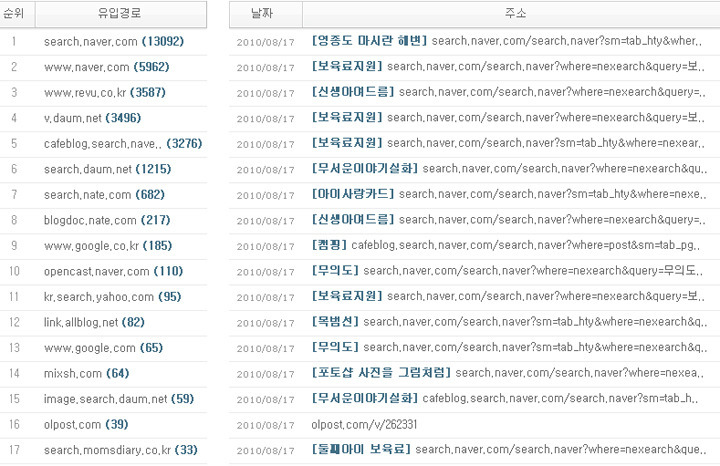Open search.nate.com (682) referrer
The width and height of the screenshot is (720, 466).
point(104,195)
